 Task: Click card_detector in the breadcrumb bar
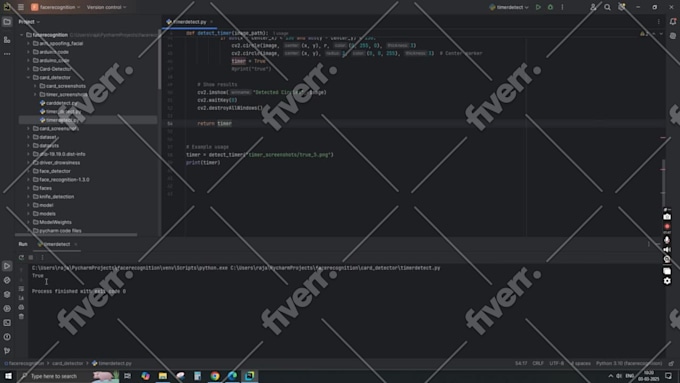(67, 363)
